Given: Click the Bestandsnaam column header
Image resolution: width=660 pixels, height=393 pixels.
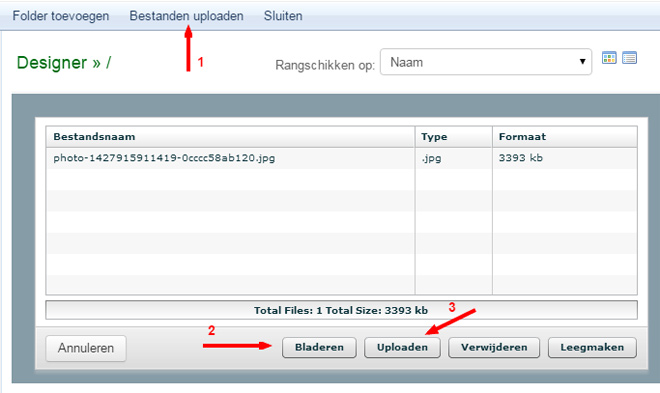Looking at the screenshot, I should pyautogui.click(x=230, y=137).
